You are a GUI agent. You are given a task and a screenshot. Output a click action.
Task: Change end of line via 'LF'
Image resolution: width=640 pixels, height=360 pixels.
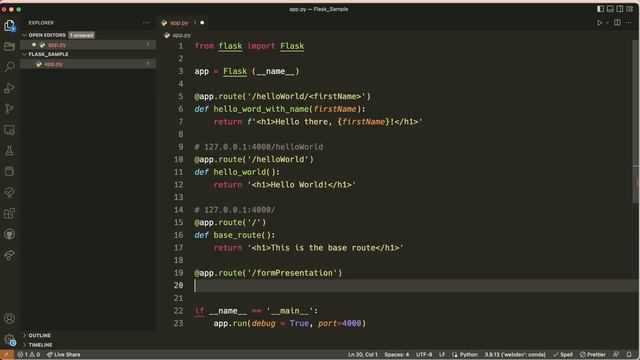[x=442, y=355]
